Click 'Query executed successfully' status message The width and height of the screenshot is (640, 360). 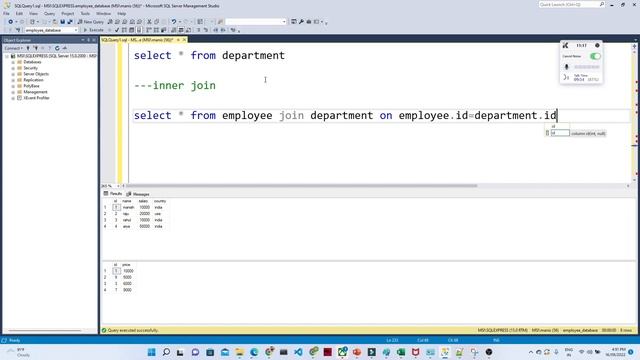point(133,330)
